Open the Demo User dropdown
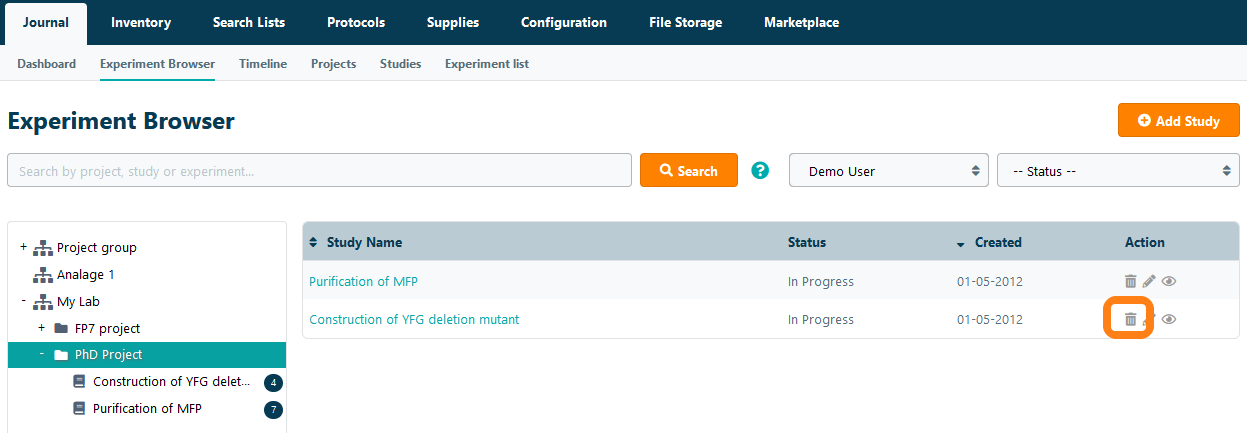Viewport: 1247px width, 433px height. 889,171
